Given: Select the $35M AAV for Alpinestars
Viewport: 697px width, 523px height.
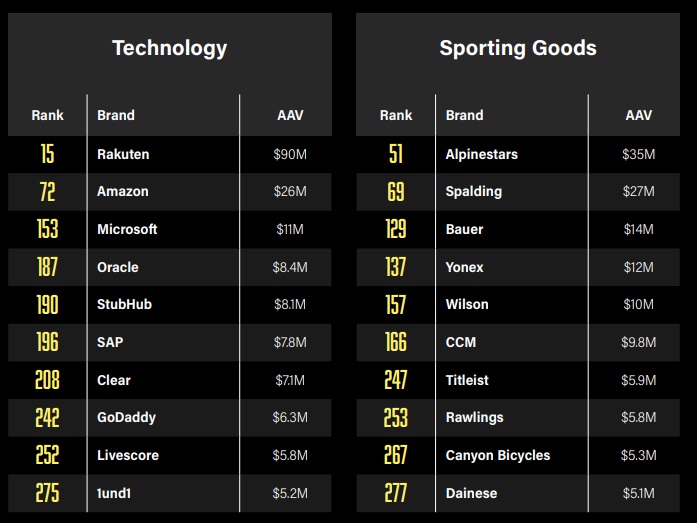Looking at the screenshot, I should click(638, 154).
